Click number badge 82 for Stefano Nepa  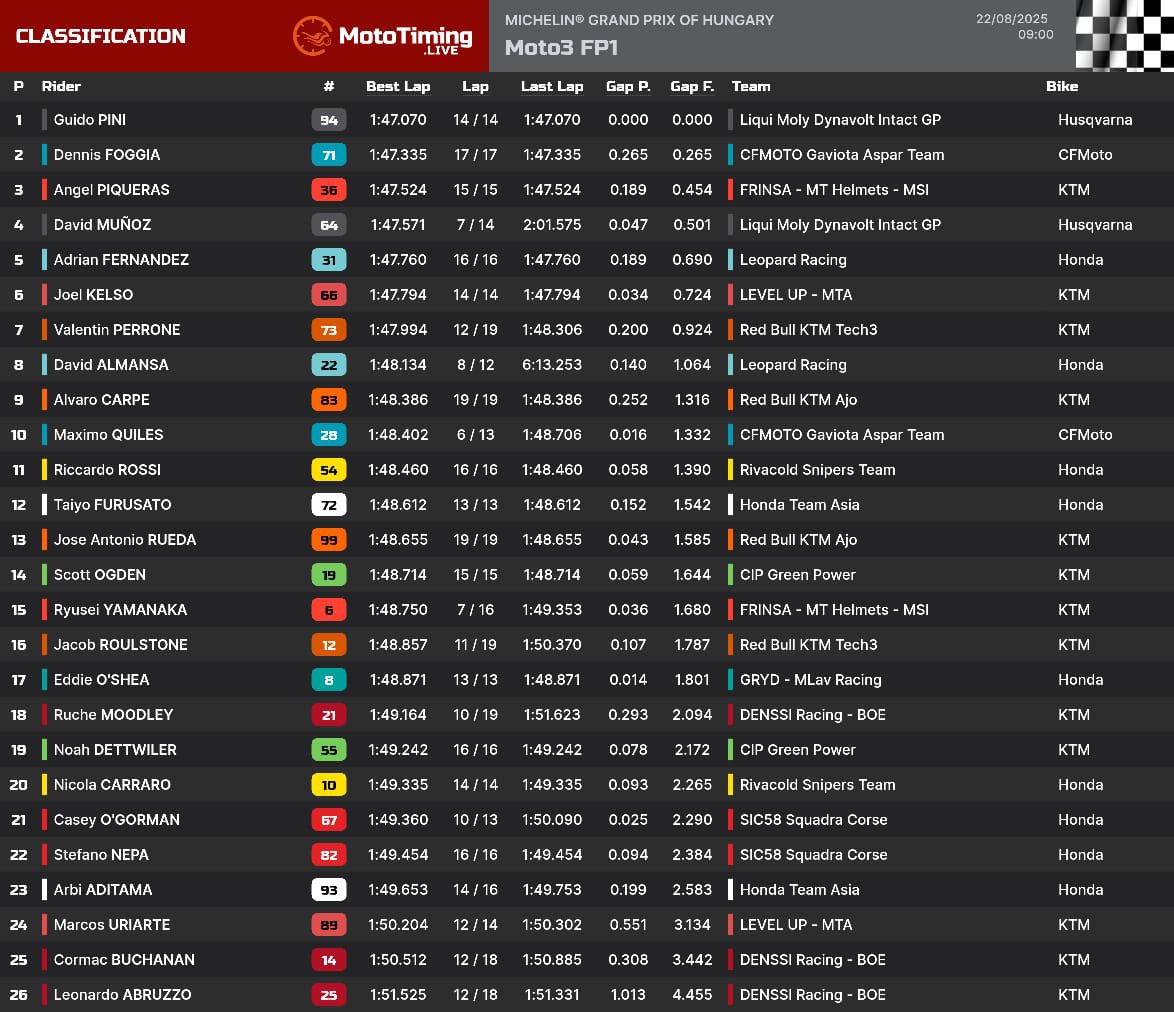(329, 855)
